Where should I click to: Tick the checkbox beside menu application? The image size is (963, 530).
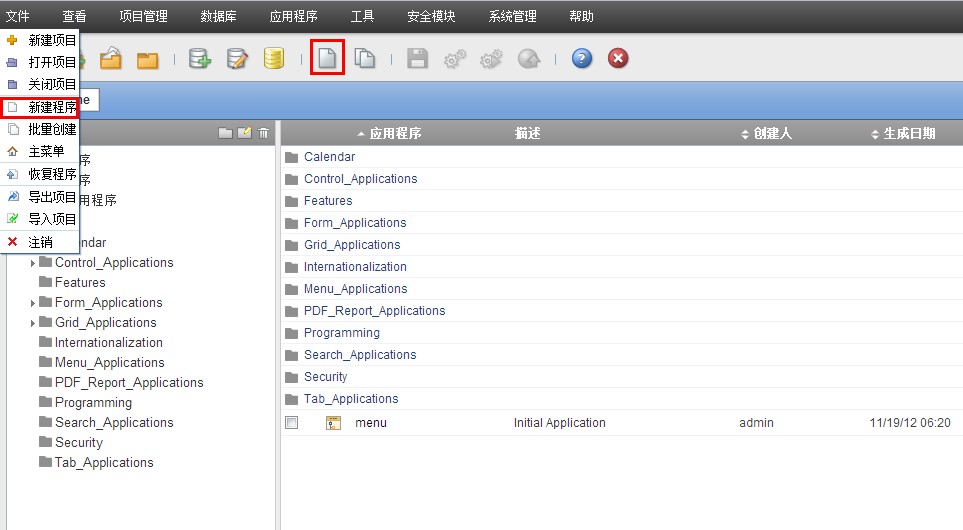point(292,423)
